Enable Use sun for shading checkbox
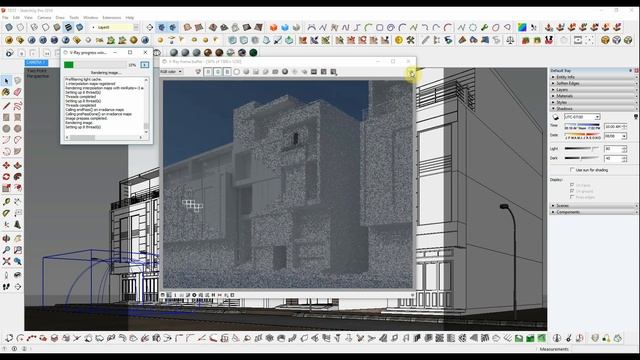 point(572,170)
